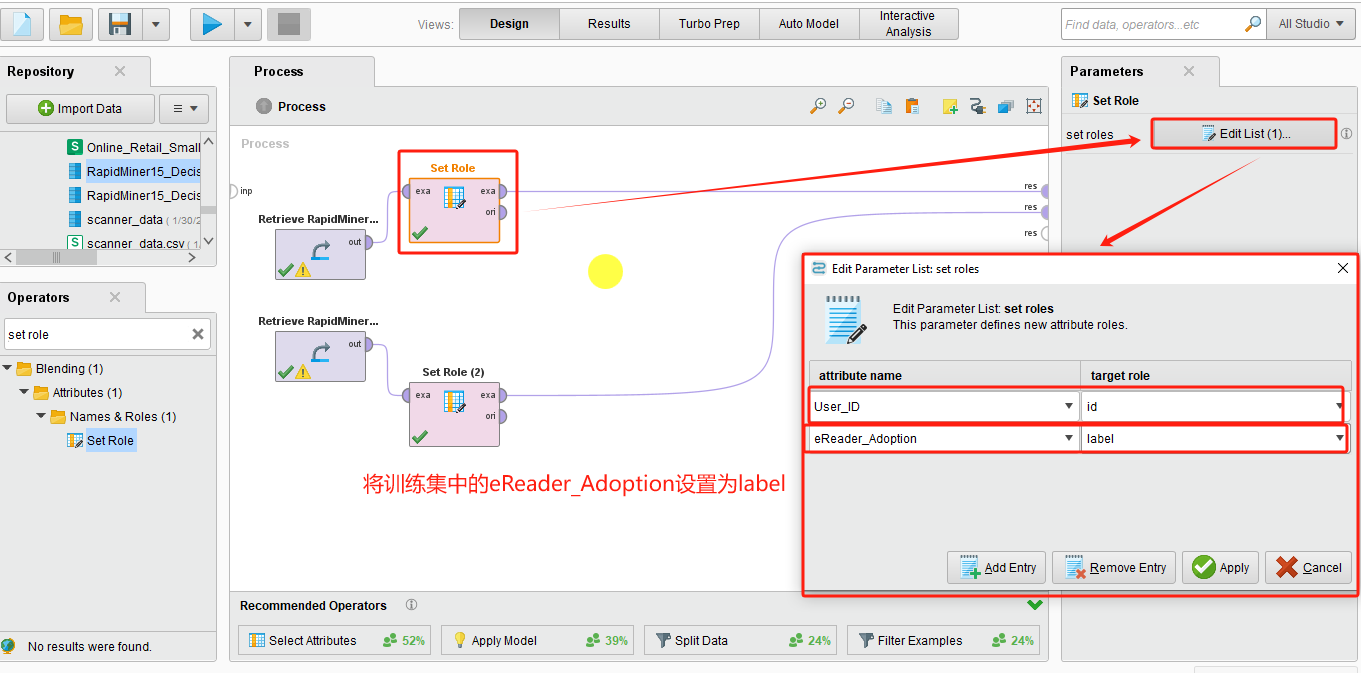The width and height of the screenshot is (1361, 673).
Task: Click the auto-wire connections icon
Action: click(x=978, y=106)
